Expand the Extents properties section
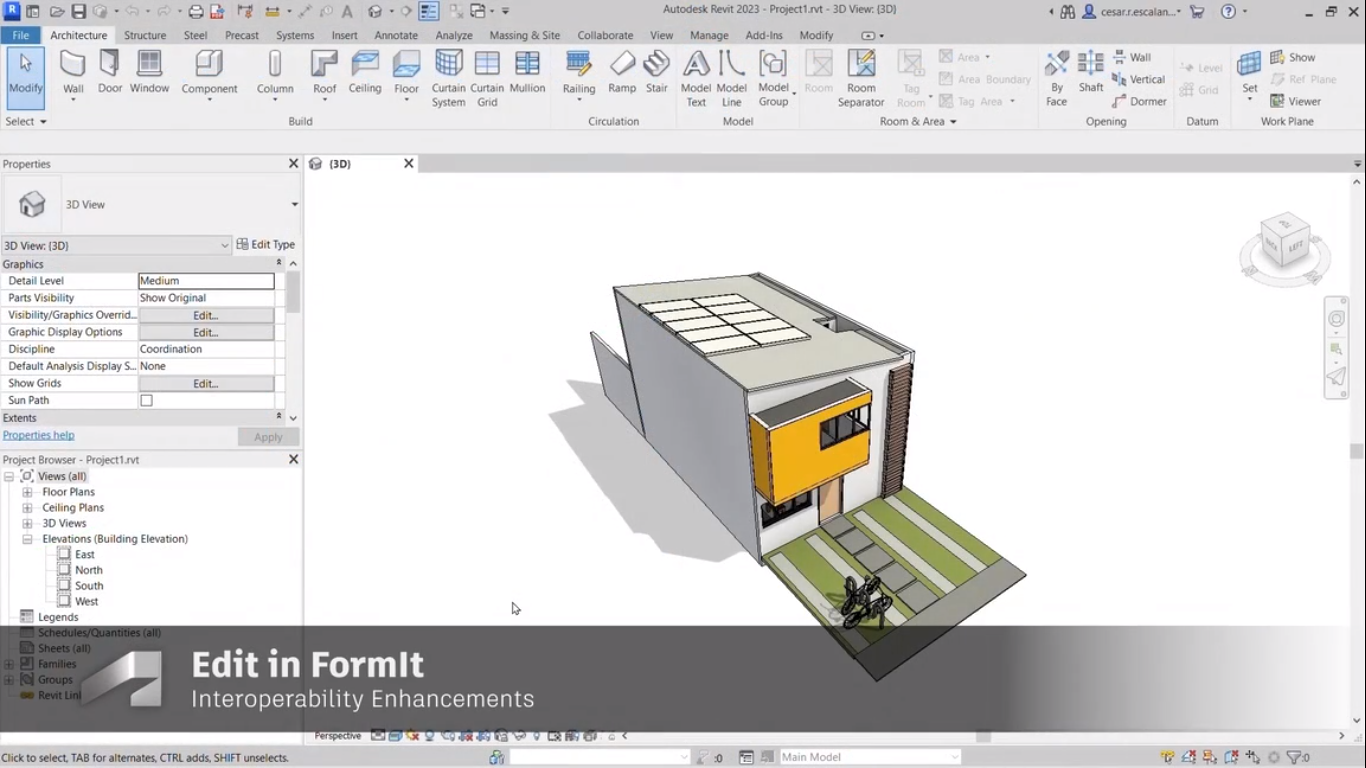Viewport: 1366px width, 768px height. [x=279, y=417]
